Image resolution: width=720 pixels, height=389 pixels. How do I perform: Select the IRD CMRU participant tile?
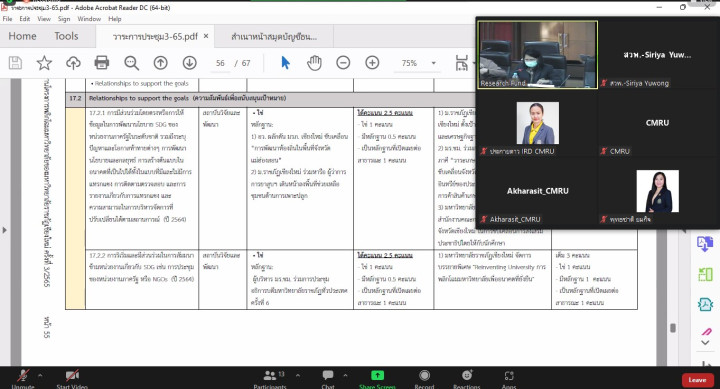(x=538, y=123)
